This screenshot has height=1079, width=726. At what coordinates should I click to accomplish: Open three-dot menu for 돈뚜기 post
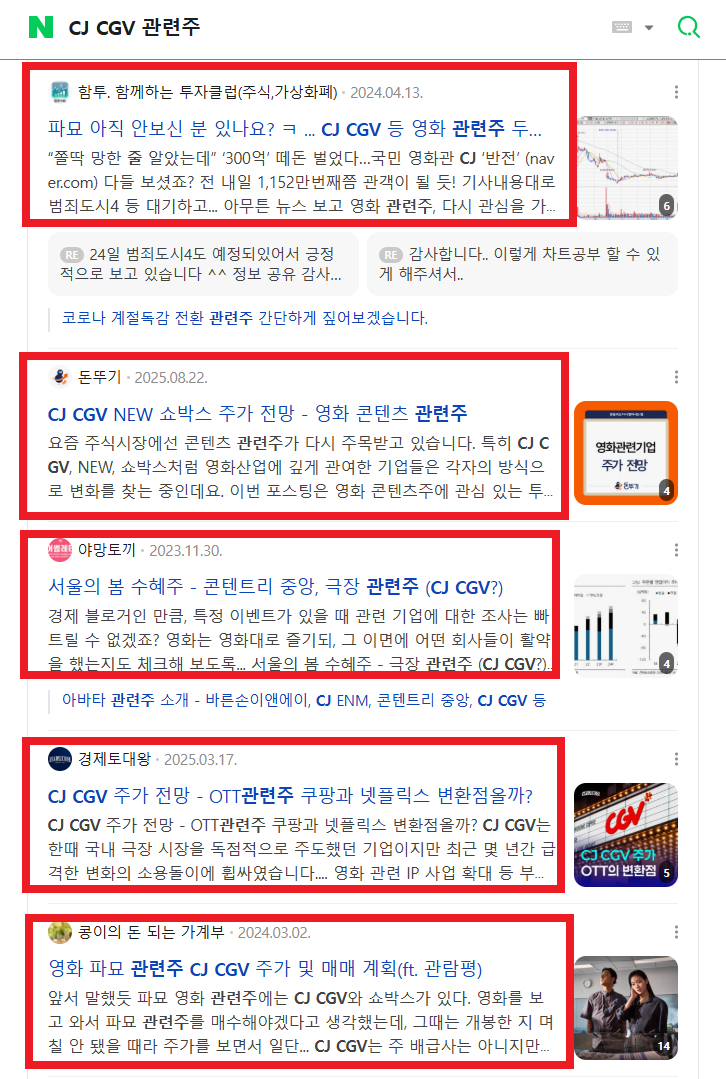pyautogui.click(x=676, y=377)
